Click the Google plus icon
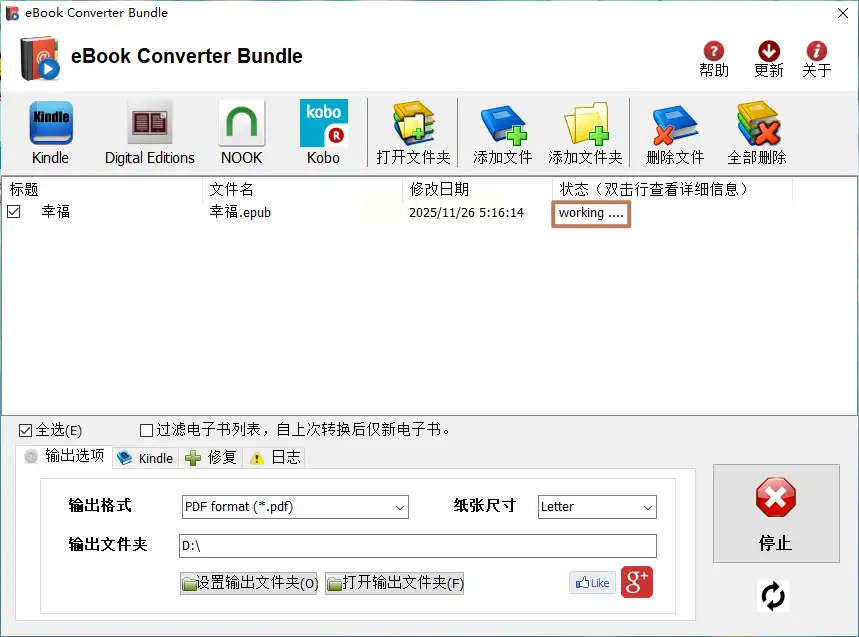The height and width of the screenshot is (637, 859). [x=637, y=582]
